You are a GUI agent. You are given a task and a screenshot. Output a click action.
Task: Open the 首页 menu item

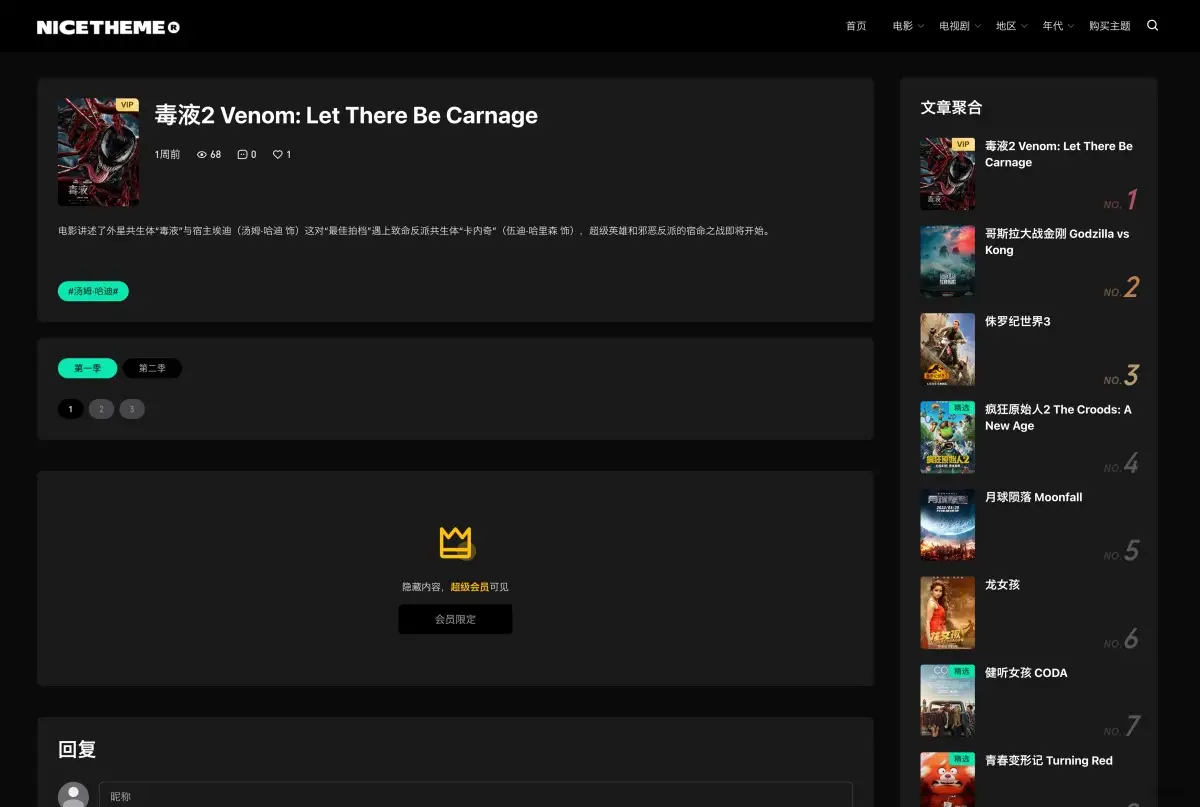856,25
